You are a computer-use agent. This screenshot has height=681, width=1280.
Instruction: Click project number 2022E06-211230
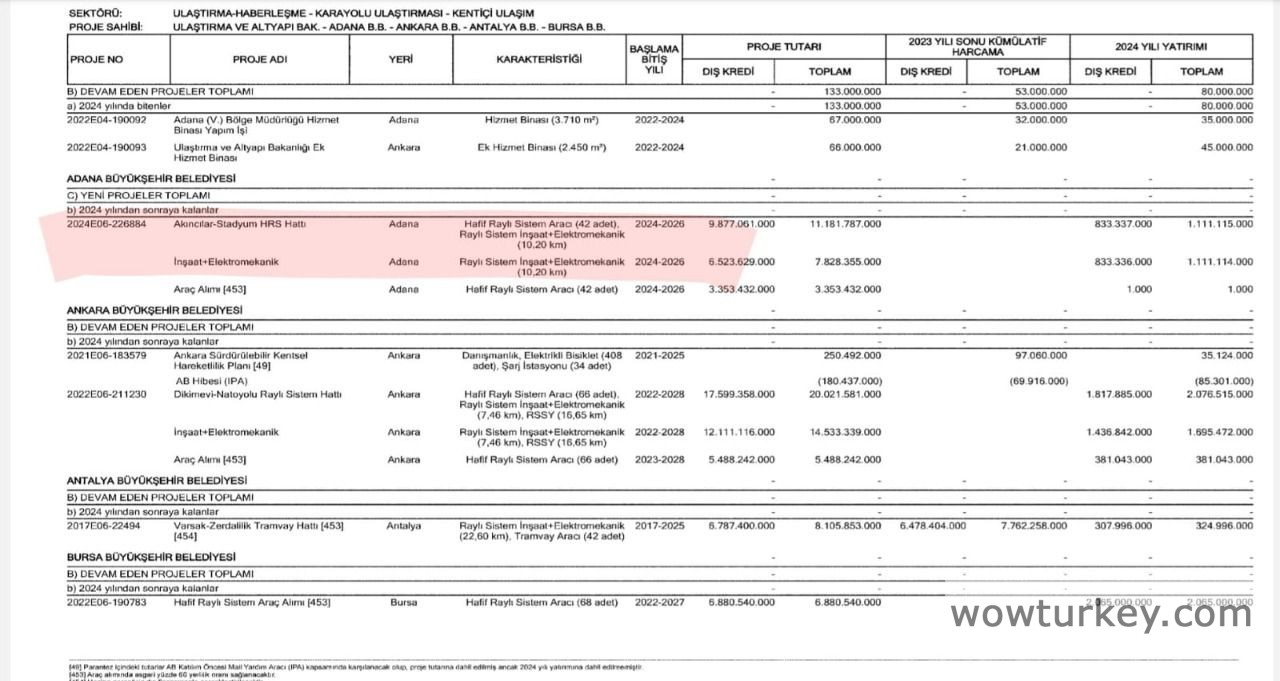click(x=106, y=394)
